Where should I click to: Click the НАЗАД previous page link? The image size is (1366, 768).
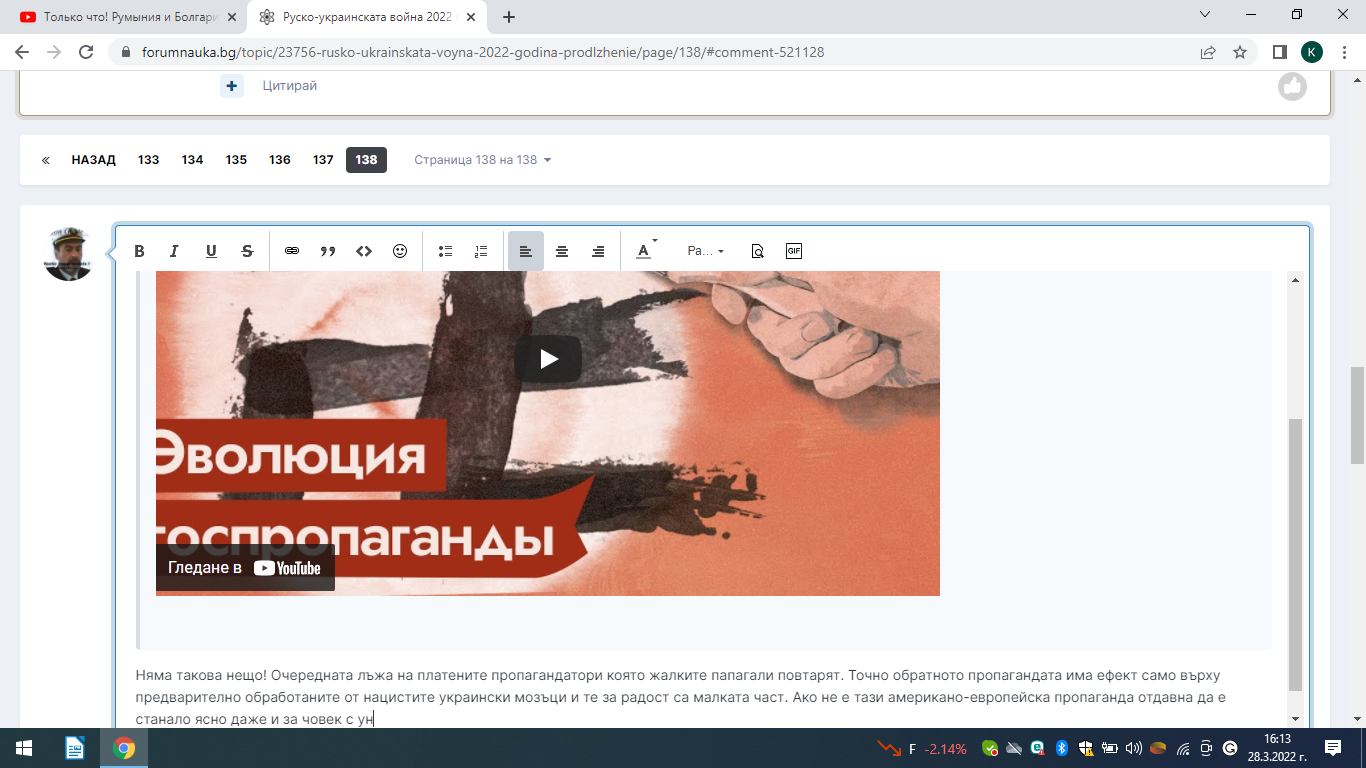93,160
